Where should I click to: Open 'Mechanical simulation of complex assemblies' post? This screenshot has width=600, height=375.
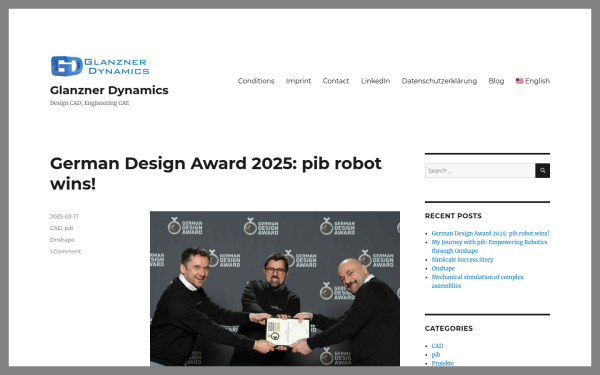[478, 281]
